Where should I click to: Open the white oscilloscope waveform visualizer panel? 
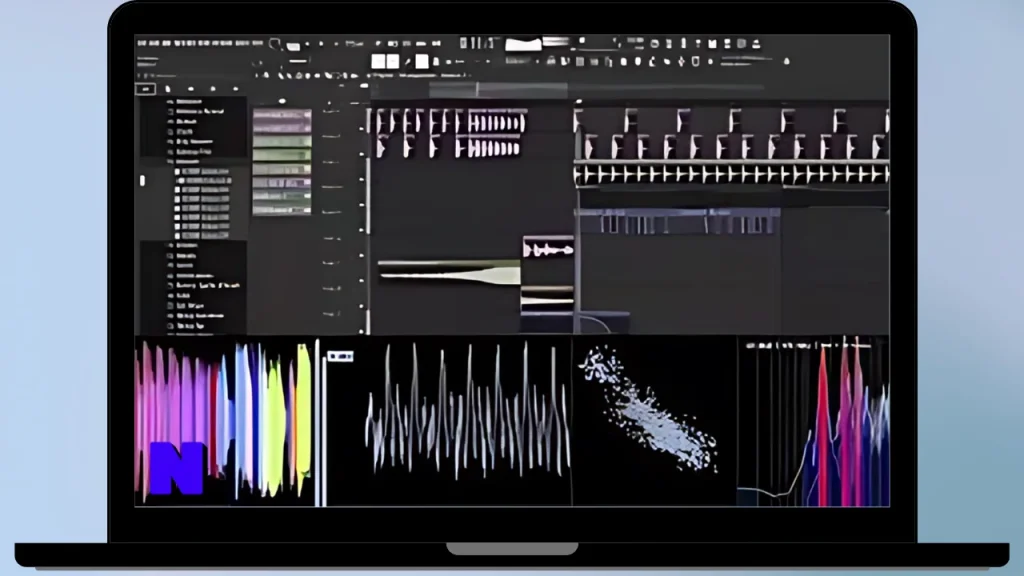pos(449,421)
